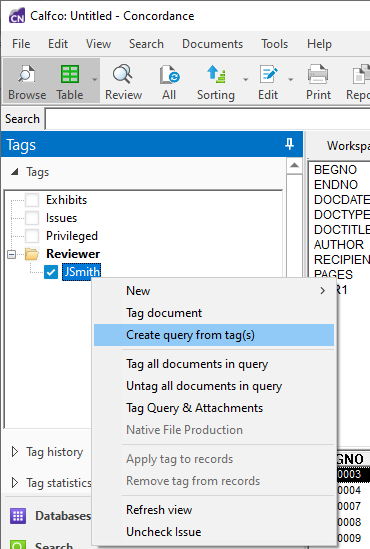Select the JSmith tag label
The height and width of the screenshot is (549, 370).
click(82, 272)
